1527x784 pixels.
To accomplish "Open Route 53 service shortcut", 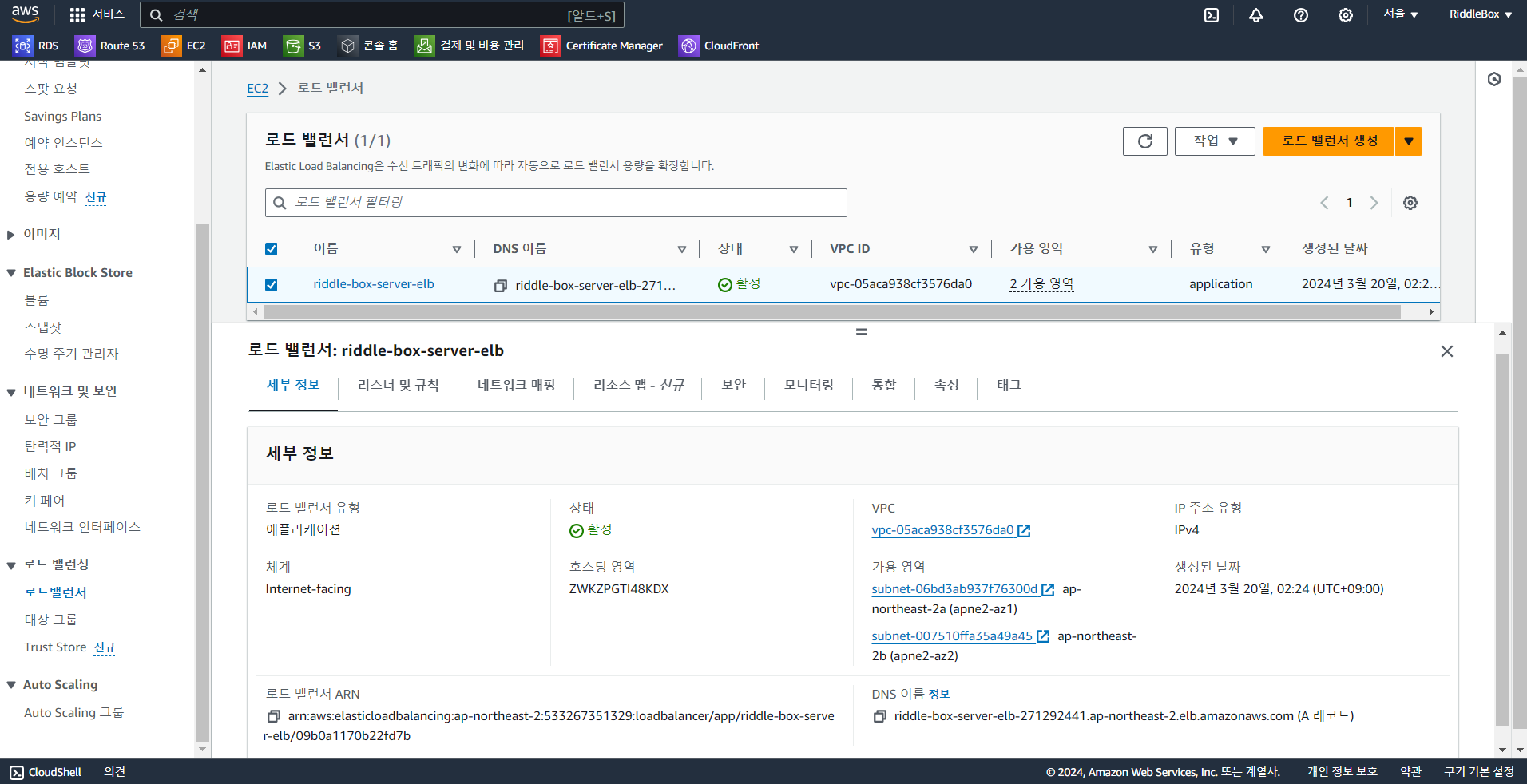I will pos(110,46).
